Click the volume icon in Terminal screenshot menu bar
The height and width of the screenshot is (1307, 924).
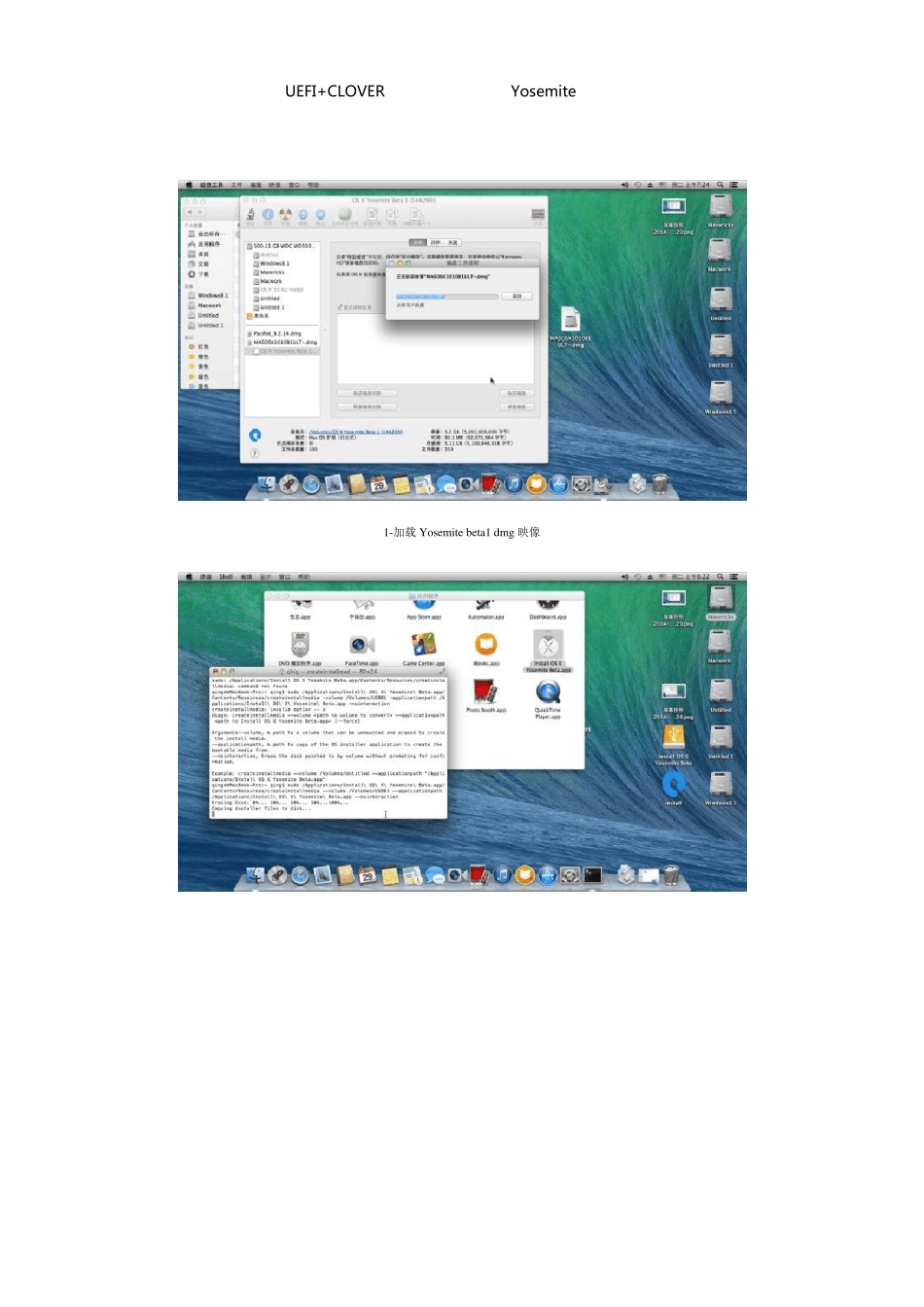625,577
